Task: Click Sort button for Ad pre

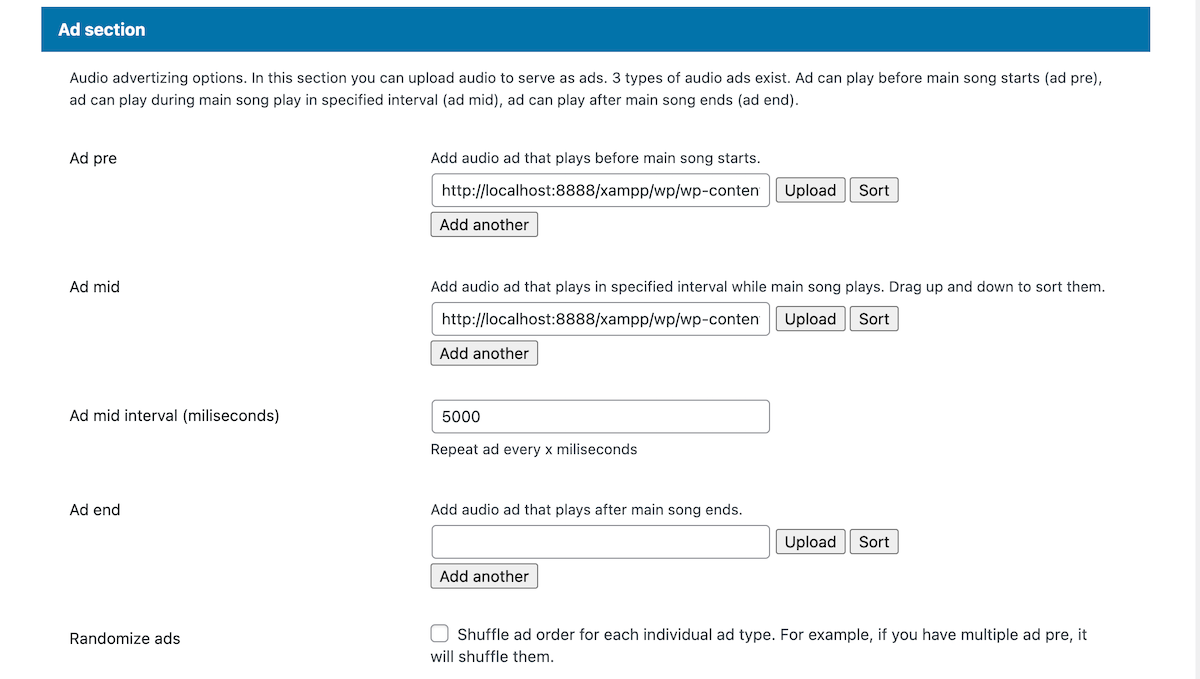Action: [x=874, y=190]
